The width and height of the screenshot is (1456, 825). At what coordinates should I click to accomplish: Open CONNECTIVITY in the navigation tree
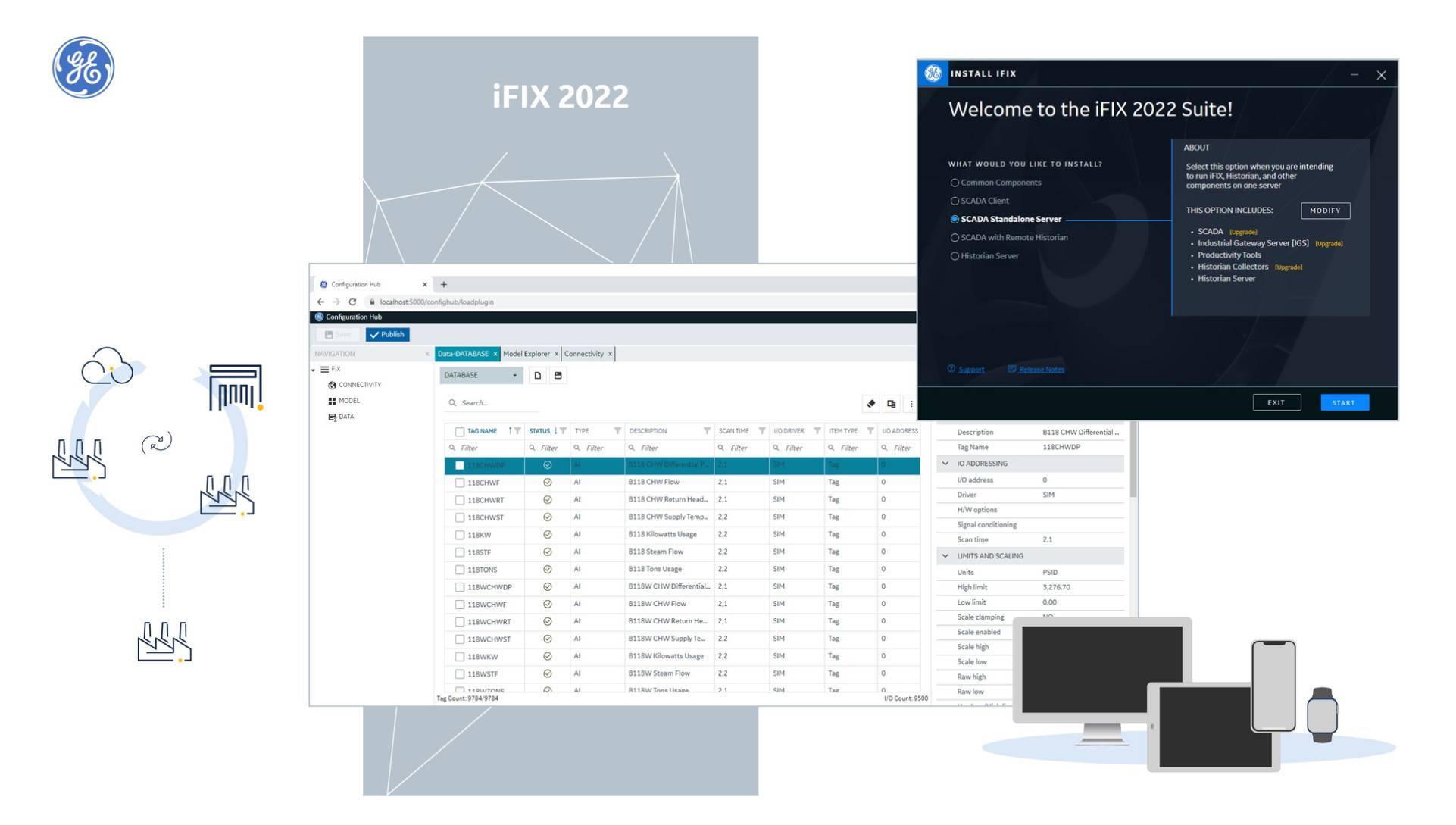click(360, 386)
